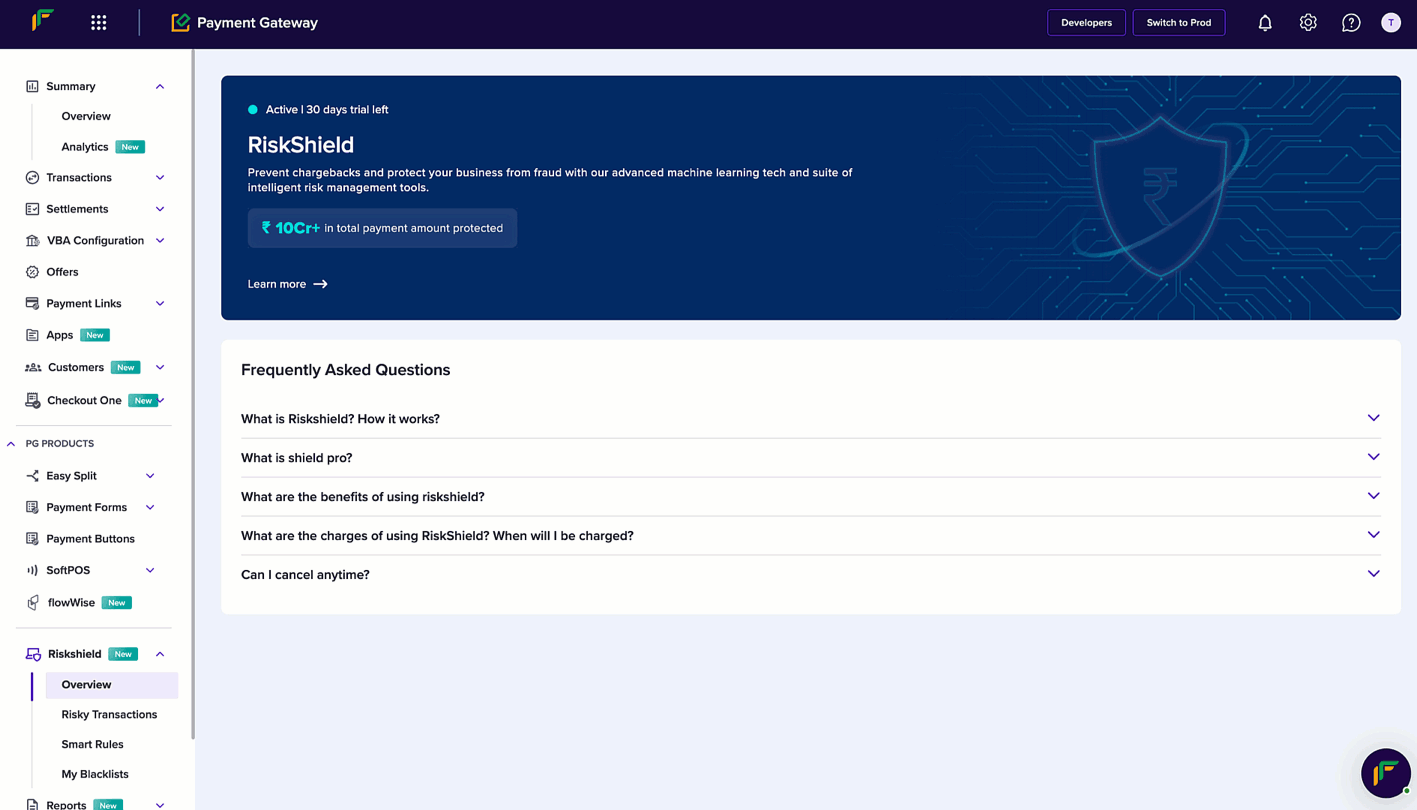
Task: Click the SoftPOS signal icon
Action: [x=32, y=570]
